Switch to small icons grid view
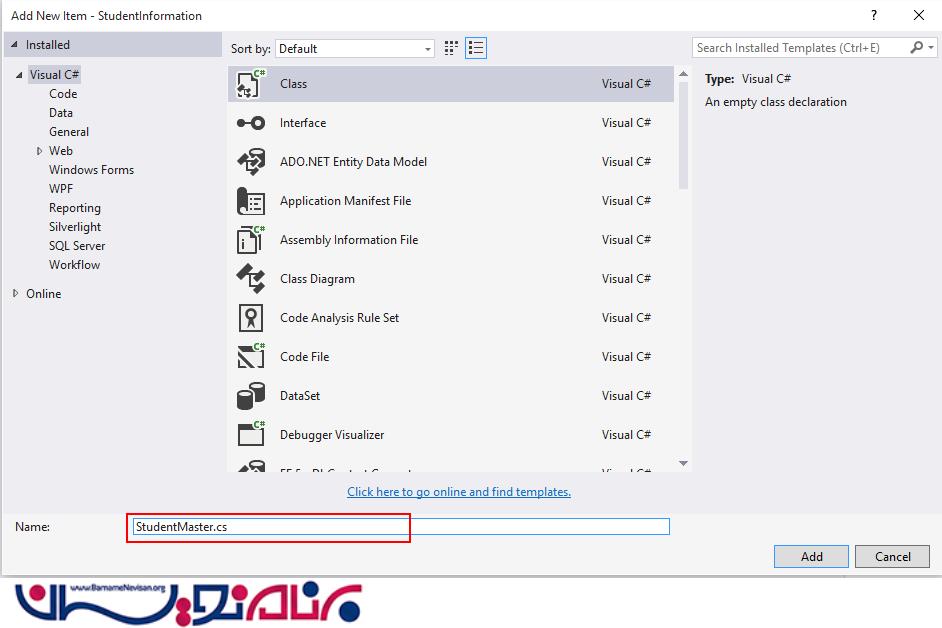 point(451,48)
